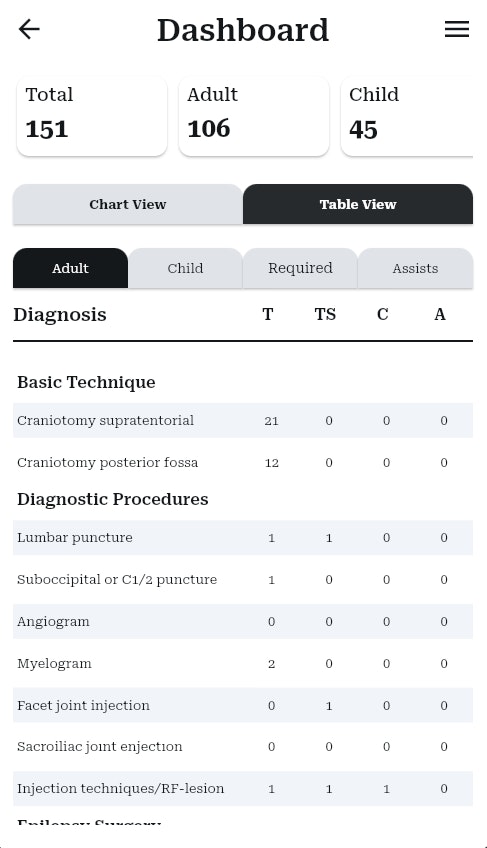Open the Required tab
The height and width of the screenshot is (848, 487).
pyautogui.click(x=300, y=268)
